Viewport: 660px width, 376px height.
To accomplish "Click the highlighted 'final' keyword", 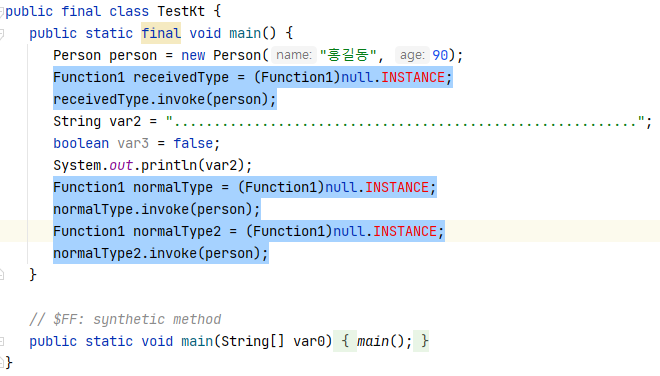I will coord(161,33).
